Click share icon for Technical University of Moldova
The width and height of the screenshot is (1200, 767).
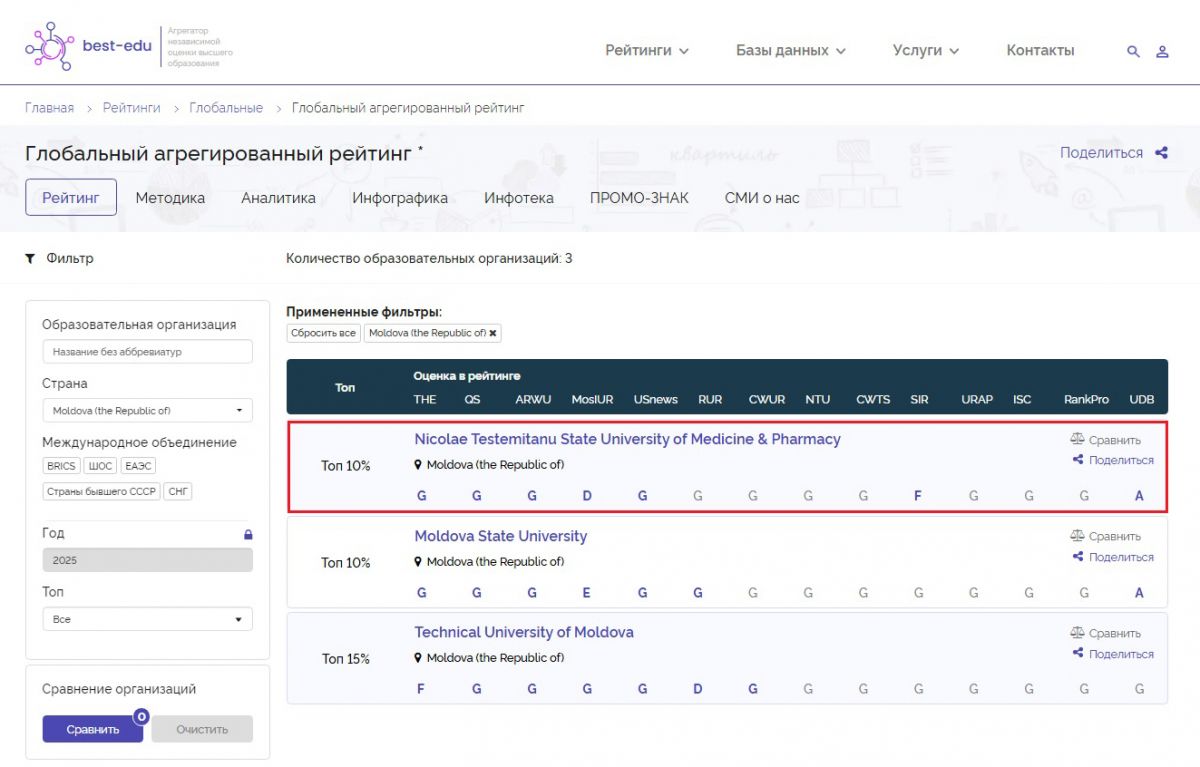[1077, 653]
